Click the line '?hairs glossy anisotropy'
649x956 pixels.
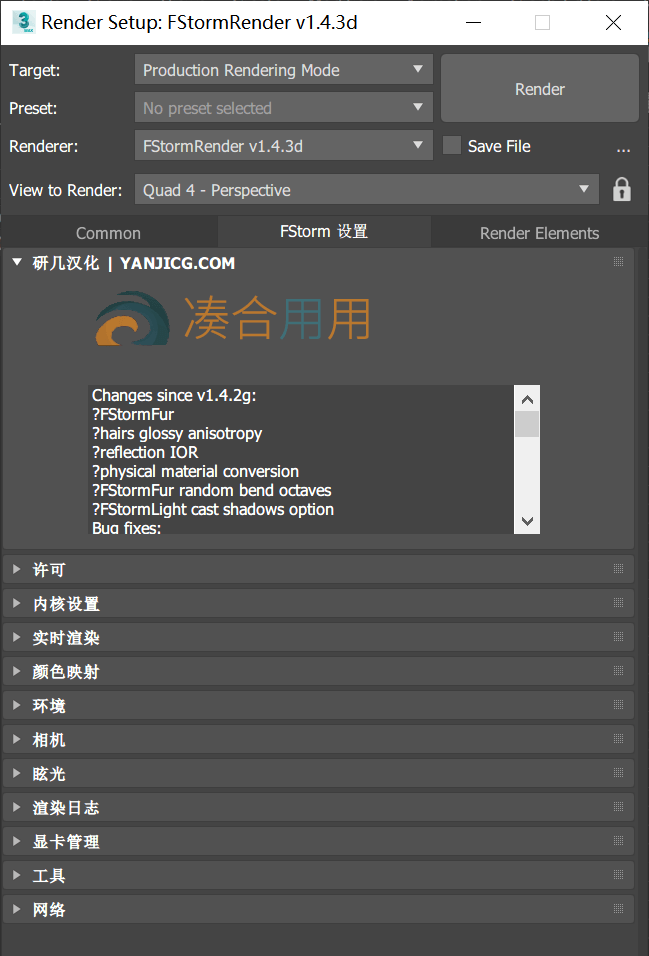177,433
